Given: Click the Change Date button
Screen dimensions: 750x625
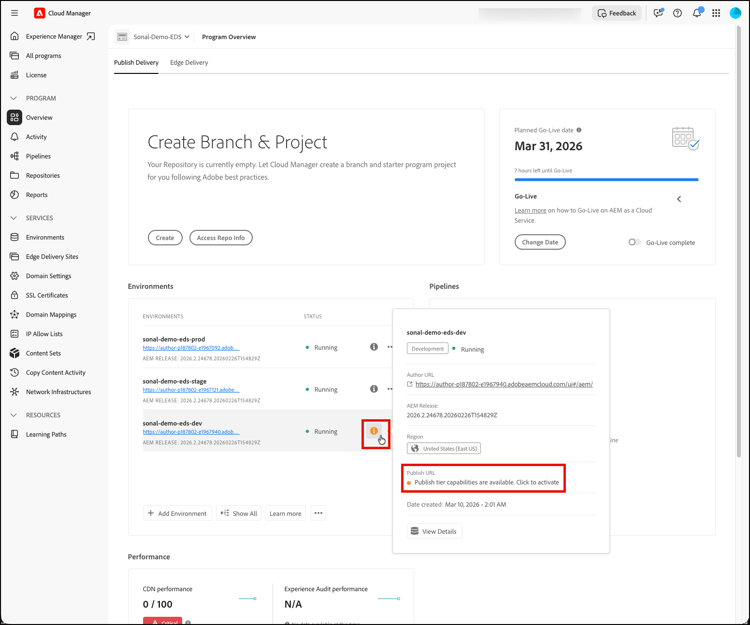Looking at the screenshot, I should (540, 242).
